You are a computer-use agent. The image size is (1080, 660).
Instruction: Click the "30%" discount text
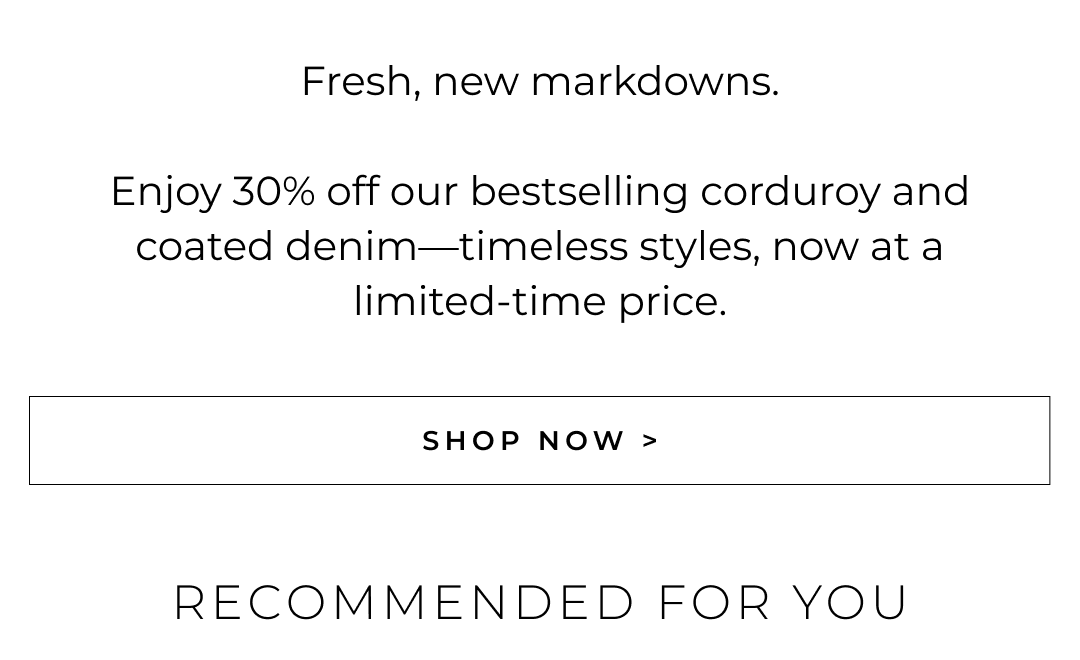(273, 191)
